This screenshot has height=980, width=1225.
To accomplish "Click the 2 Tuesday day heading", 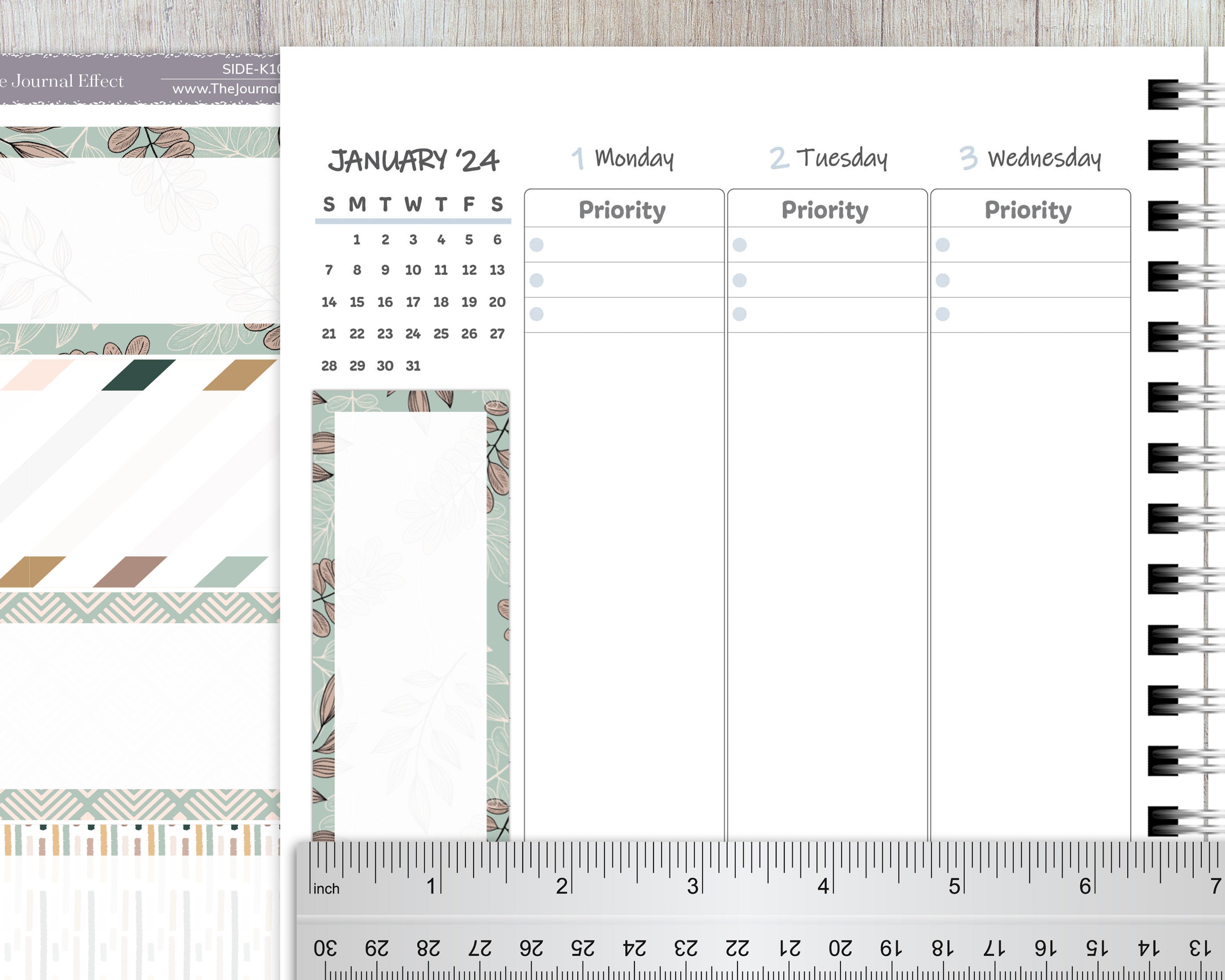I will 829,158.
